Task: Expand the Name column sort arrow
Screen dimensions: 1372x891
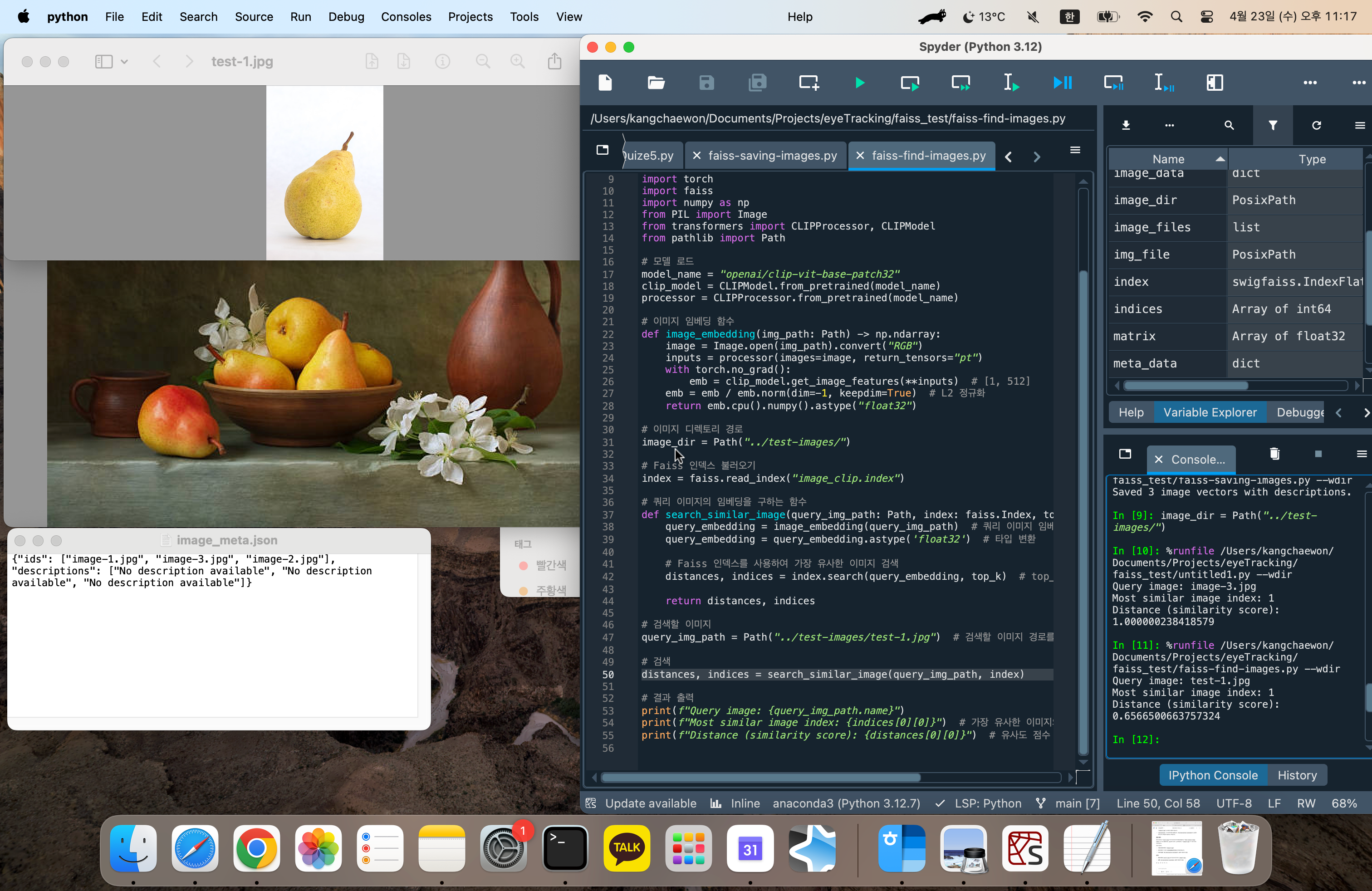Action: point(1220,159)
